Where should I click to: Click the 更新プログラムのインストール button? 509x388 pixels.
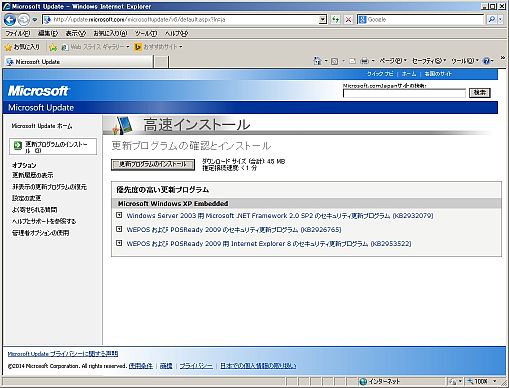point(153,165)
